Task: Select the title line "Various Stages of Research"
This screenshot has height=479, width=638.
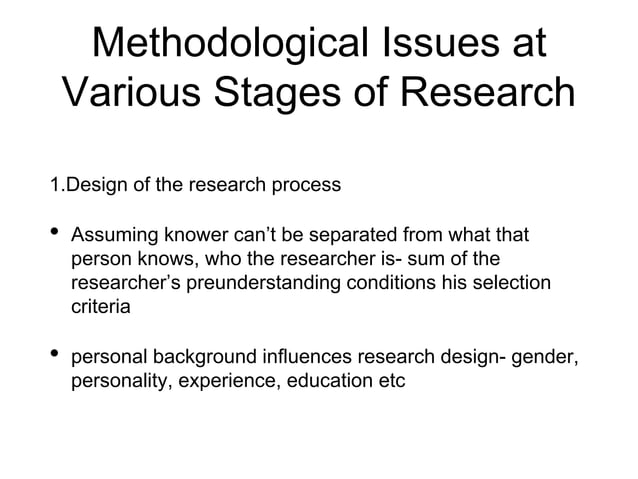Action: pos(319,94)
